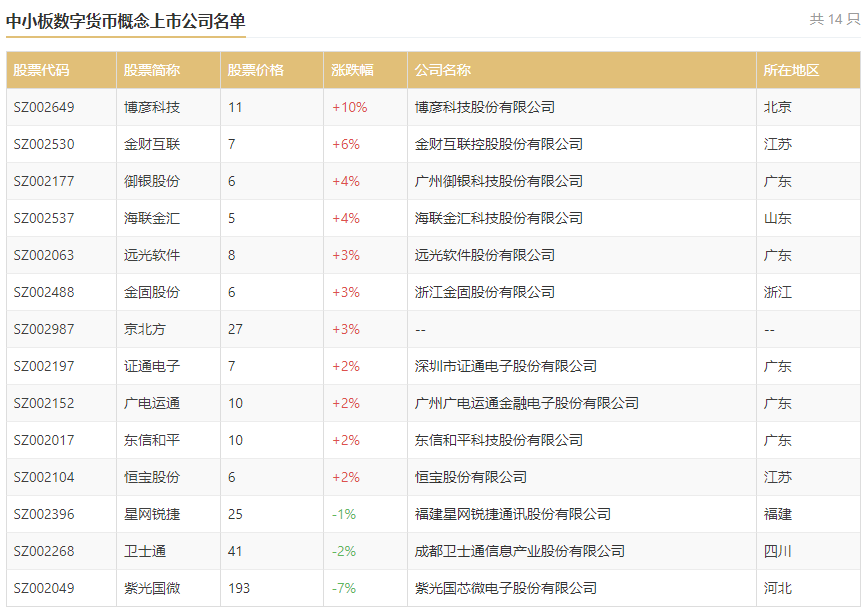Select stock code SZ002530
The image size is (863, 614).
[x=44, y=144]
